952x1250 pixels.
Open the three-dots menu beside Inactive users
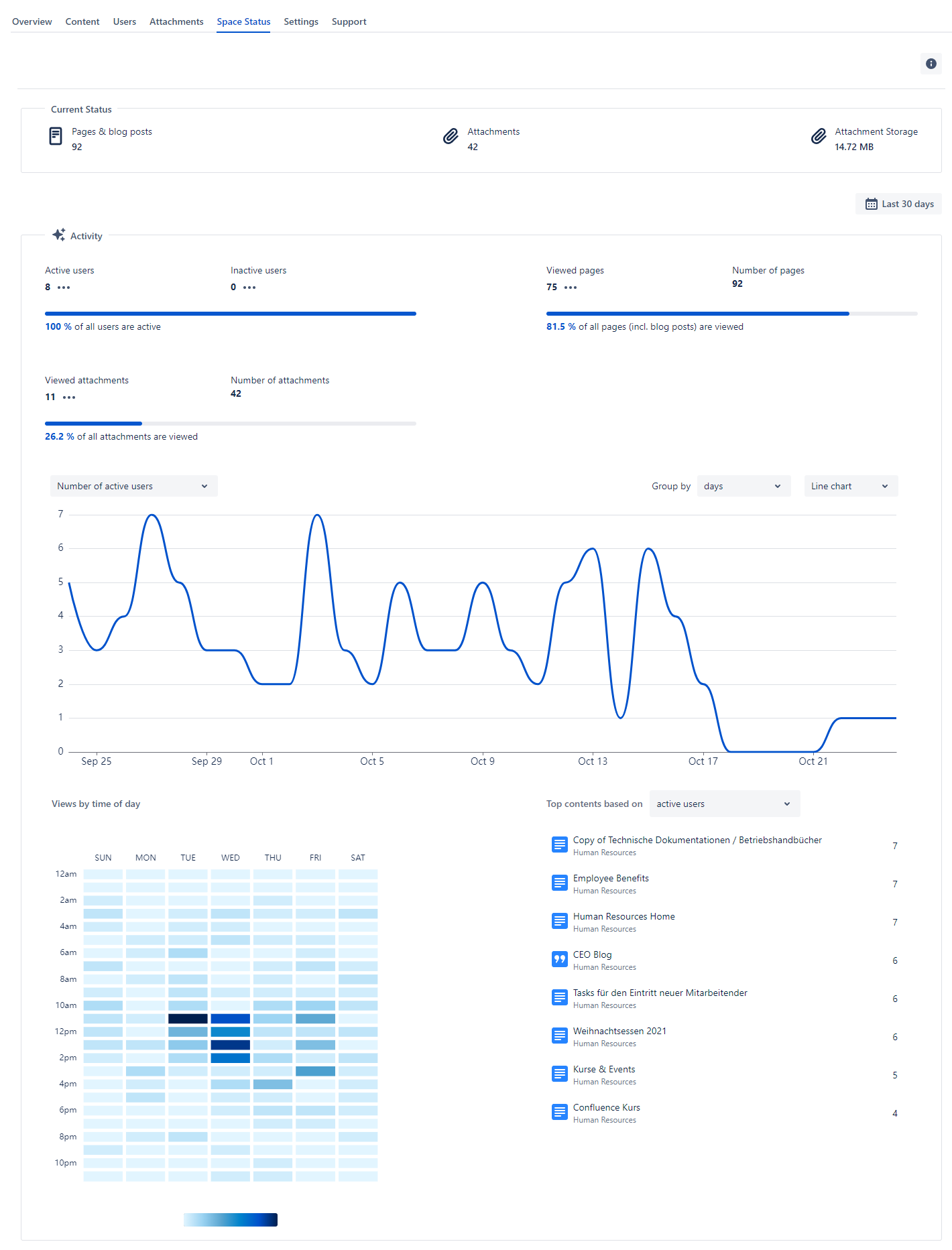[249, 288]
